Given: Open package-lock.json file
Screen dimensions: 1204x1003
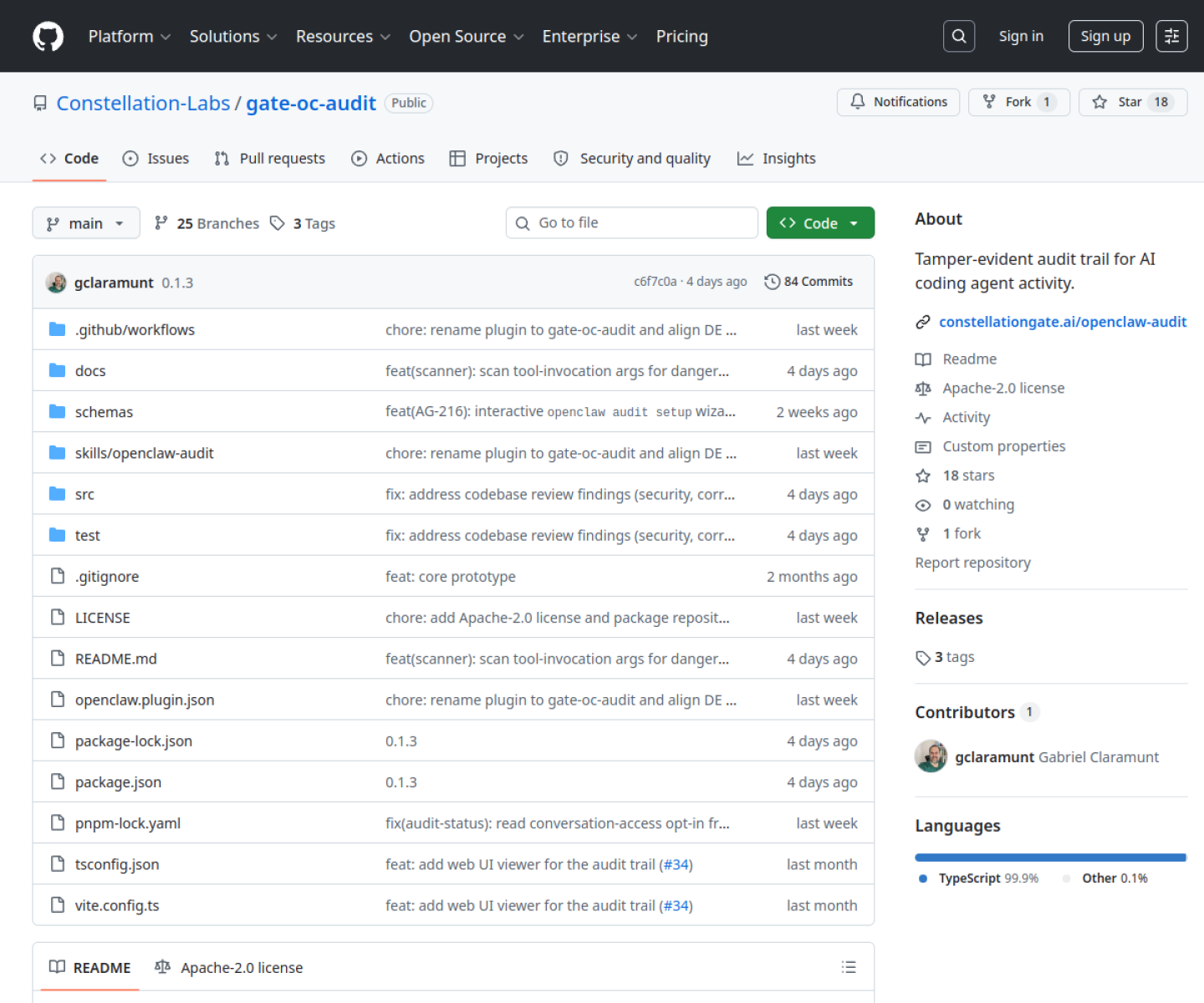Looking at the screenshot, I should coord(134,741).
